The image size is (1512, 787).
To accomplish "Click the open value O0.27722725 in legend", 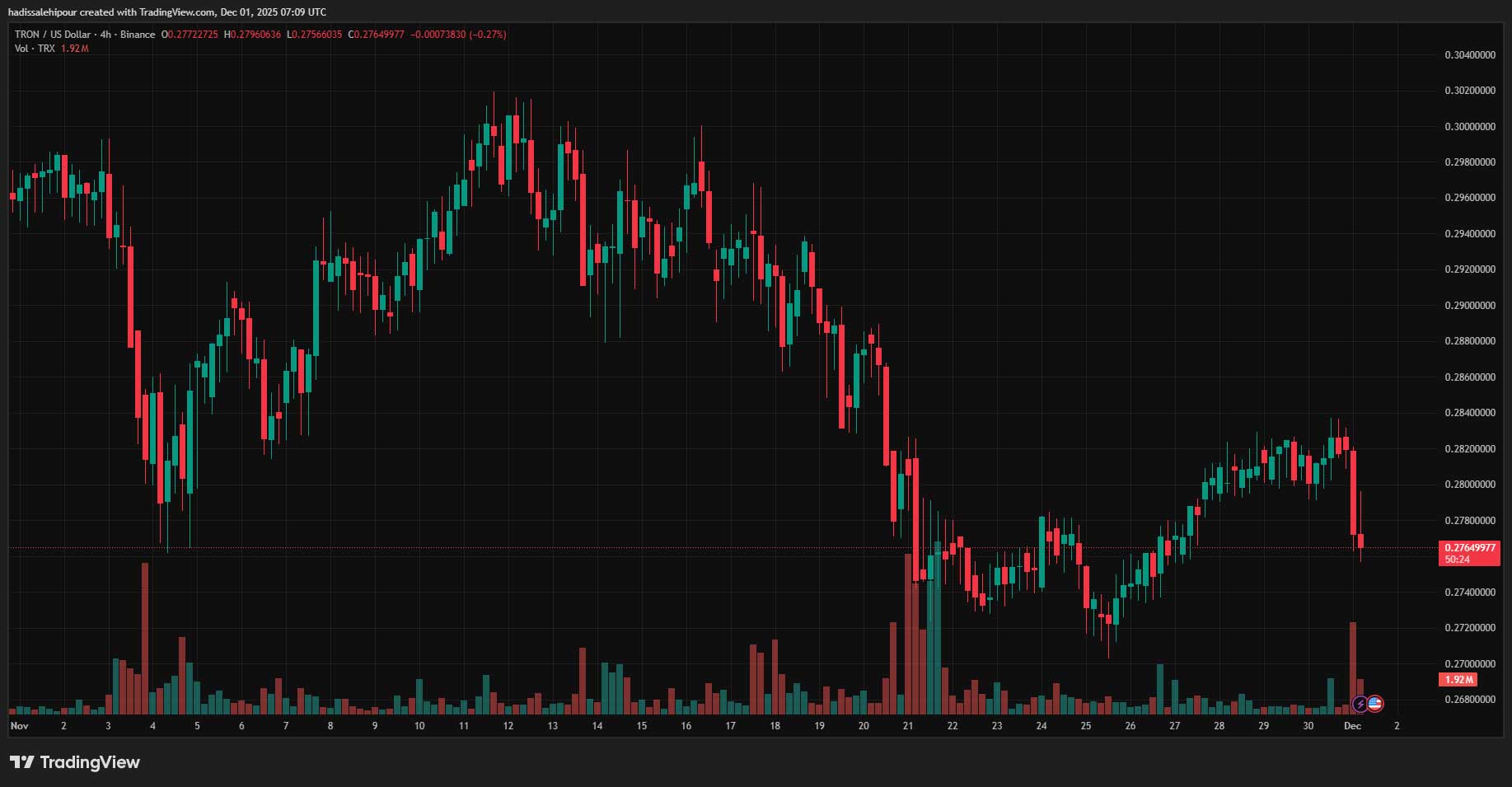I will (x=190, y=35).
